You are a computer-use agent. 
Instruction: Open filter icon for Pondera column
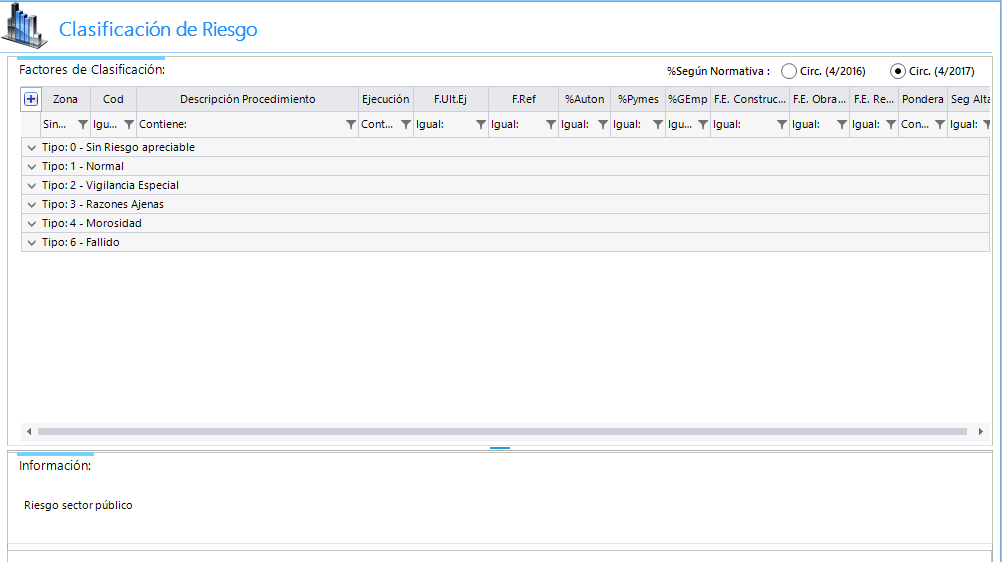[x=940, y=125]
